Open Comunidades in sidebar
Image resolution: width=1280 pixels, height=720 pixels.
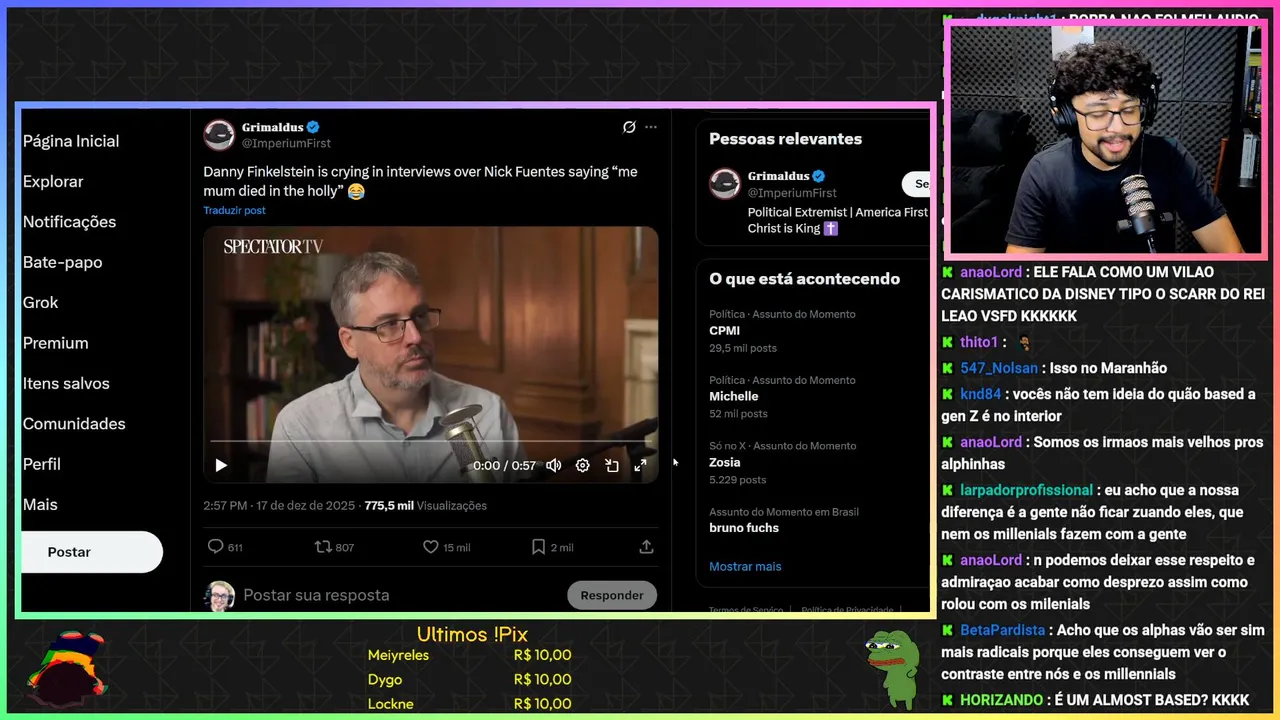(x=74, y=424)
